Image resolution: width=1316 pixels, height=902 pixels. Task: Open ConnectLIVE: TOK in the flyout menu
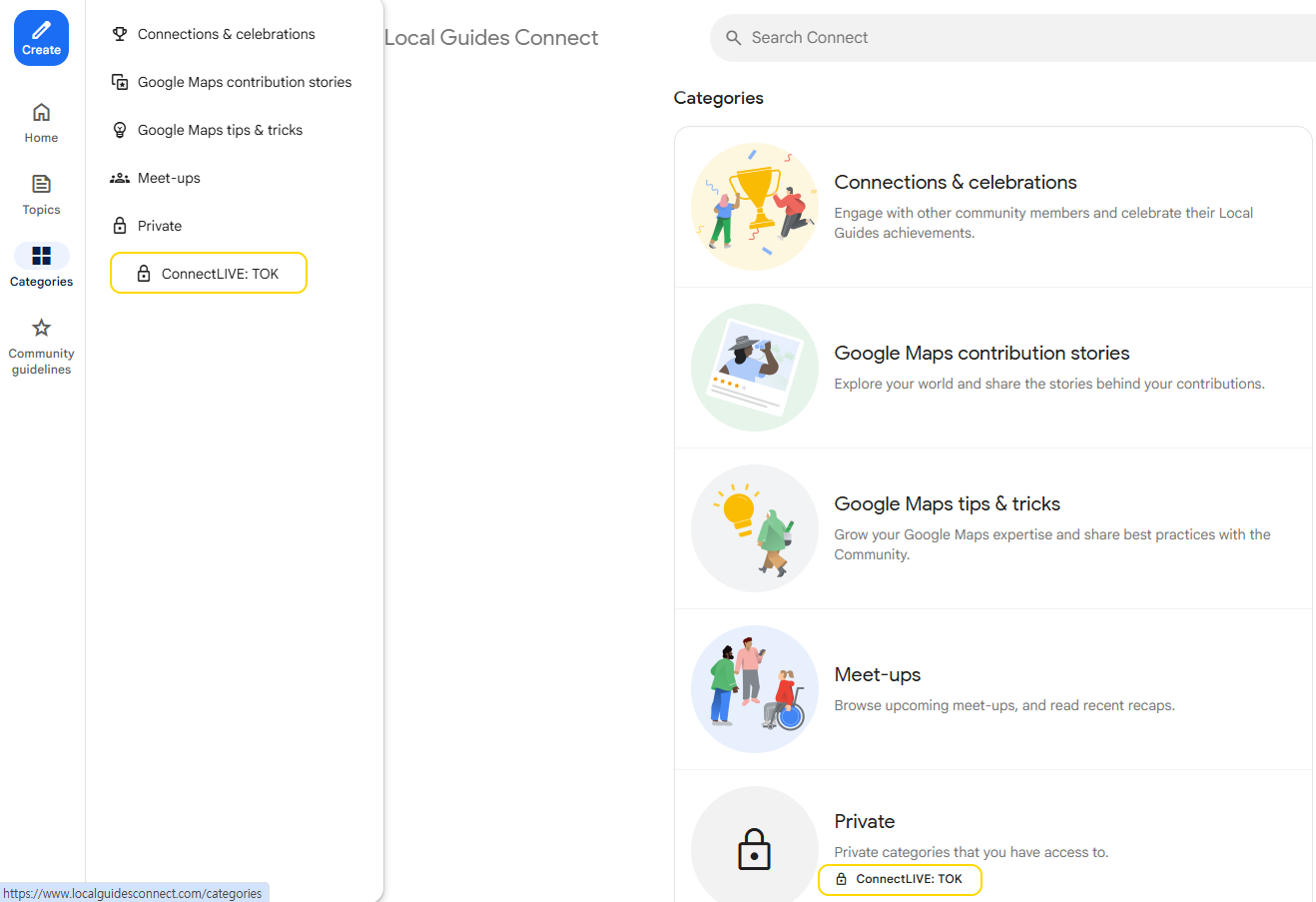[209, 274]
